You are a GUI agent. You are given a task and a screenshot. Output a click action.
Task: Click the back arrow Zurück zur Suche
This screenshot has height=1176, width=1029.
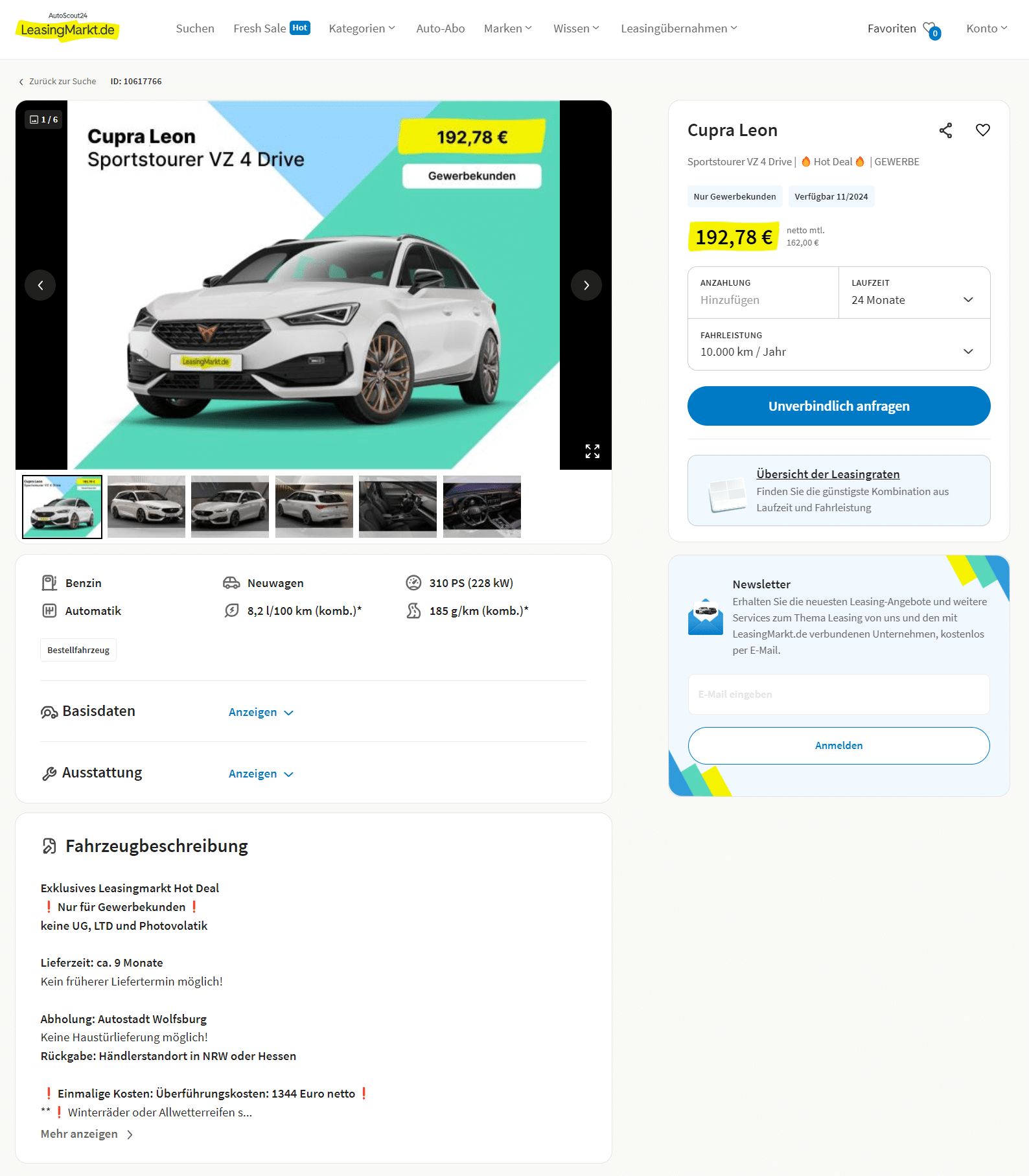pyautogui.click(x=57, y=82)
